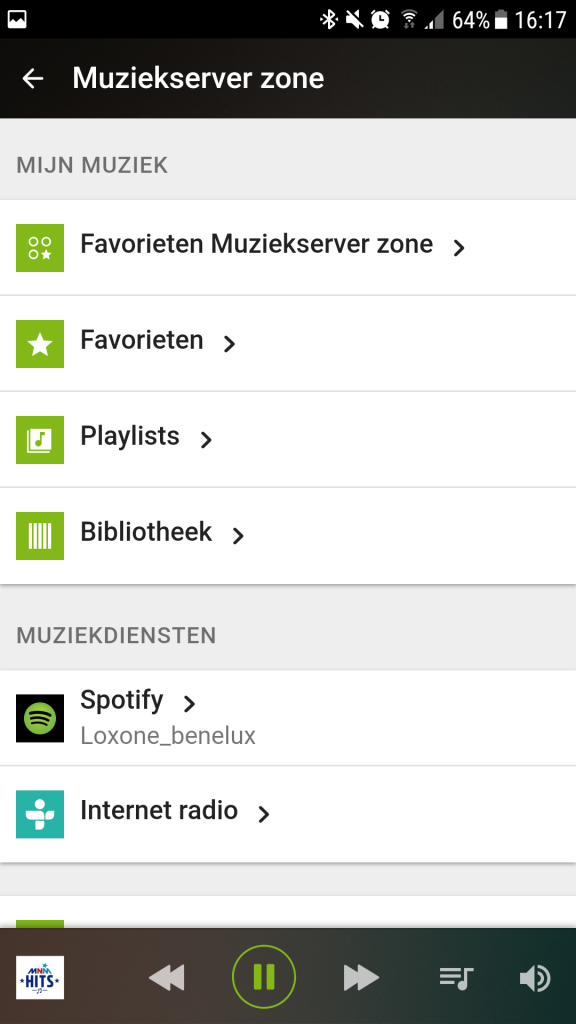The height and width of the screenshot is (1024, 576).
Task: Open the Loxone_benelux Spotify account entry
Action: click(x=168, y=735)
